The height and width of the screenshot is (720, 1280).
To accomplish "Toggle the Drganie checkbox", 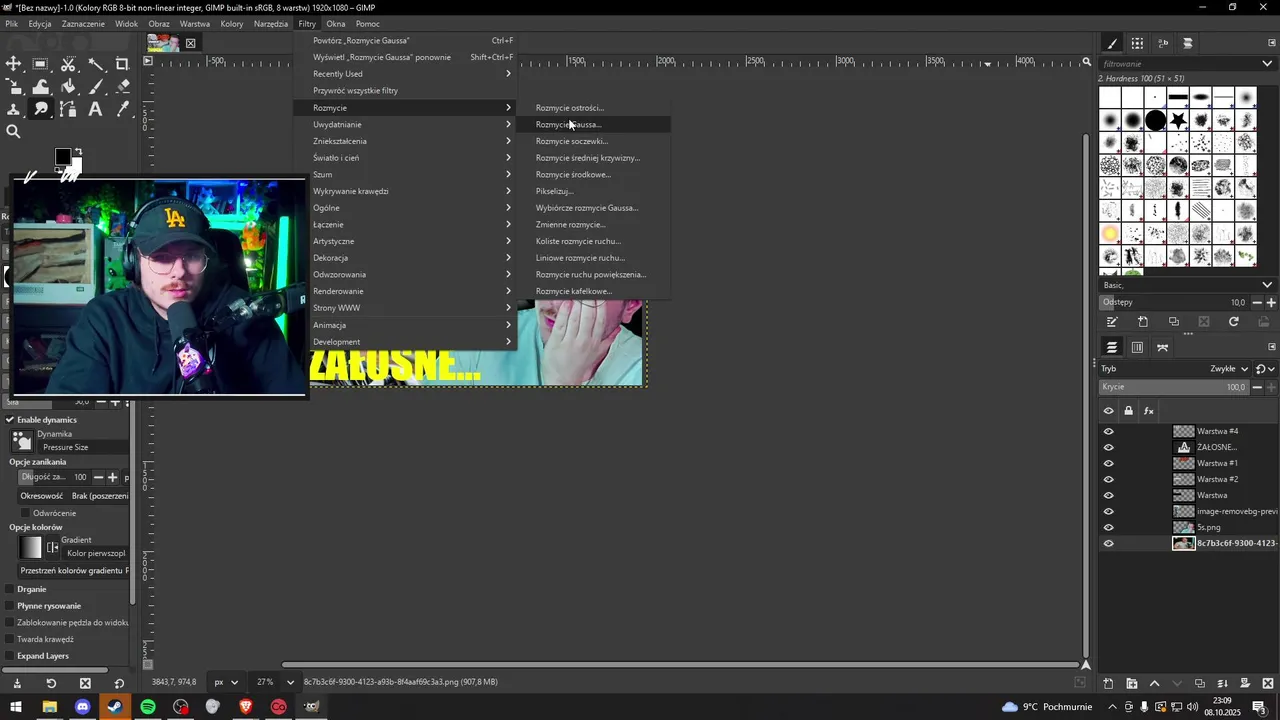I will 10,589.
